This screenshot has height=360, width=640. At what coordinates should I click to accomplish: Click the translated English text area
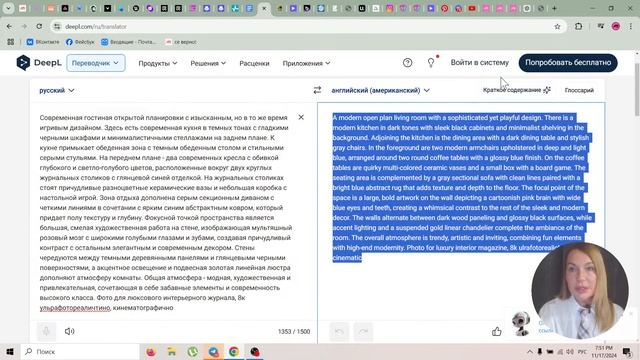coord(461,187)
